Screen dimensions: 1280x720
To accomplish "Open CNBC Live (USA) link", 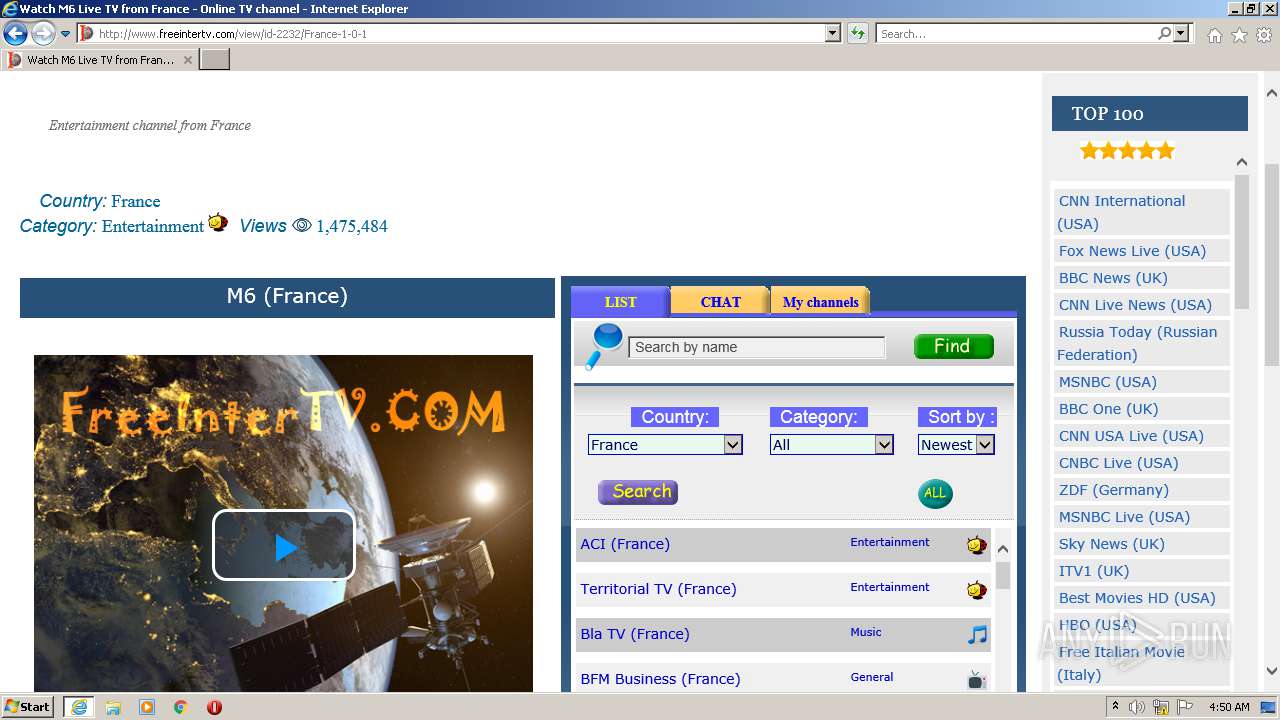I will click(1119, 463).
